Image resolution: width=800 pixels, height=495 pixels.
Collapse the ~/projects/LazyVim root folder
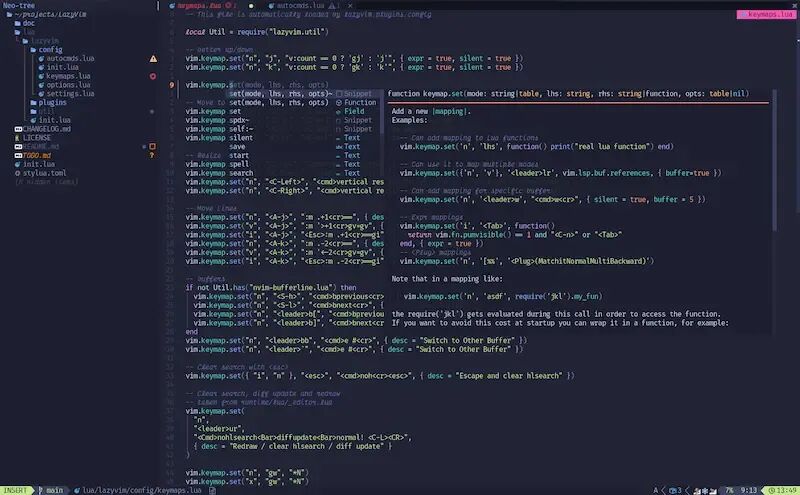46,14
